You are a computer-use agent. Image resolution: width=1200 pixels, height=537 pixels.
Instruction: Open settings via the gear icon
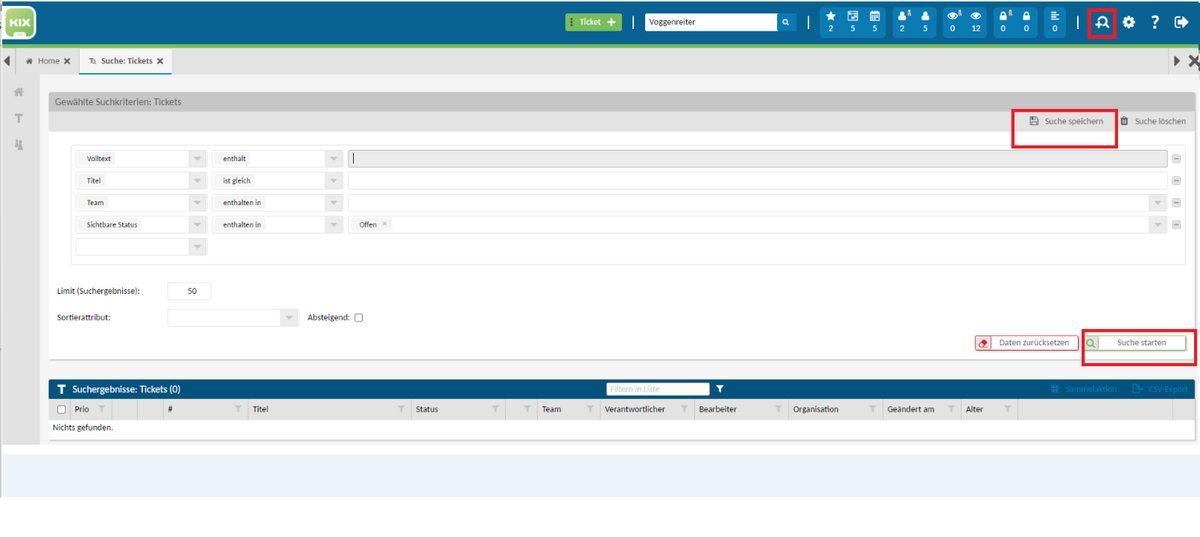click(x=1129, y=22)
